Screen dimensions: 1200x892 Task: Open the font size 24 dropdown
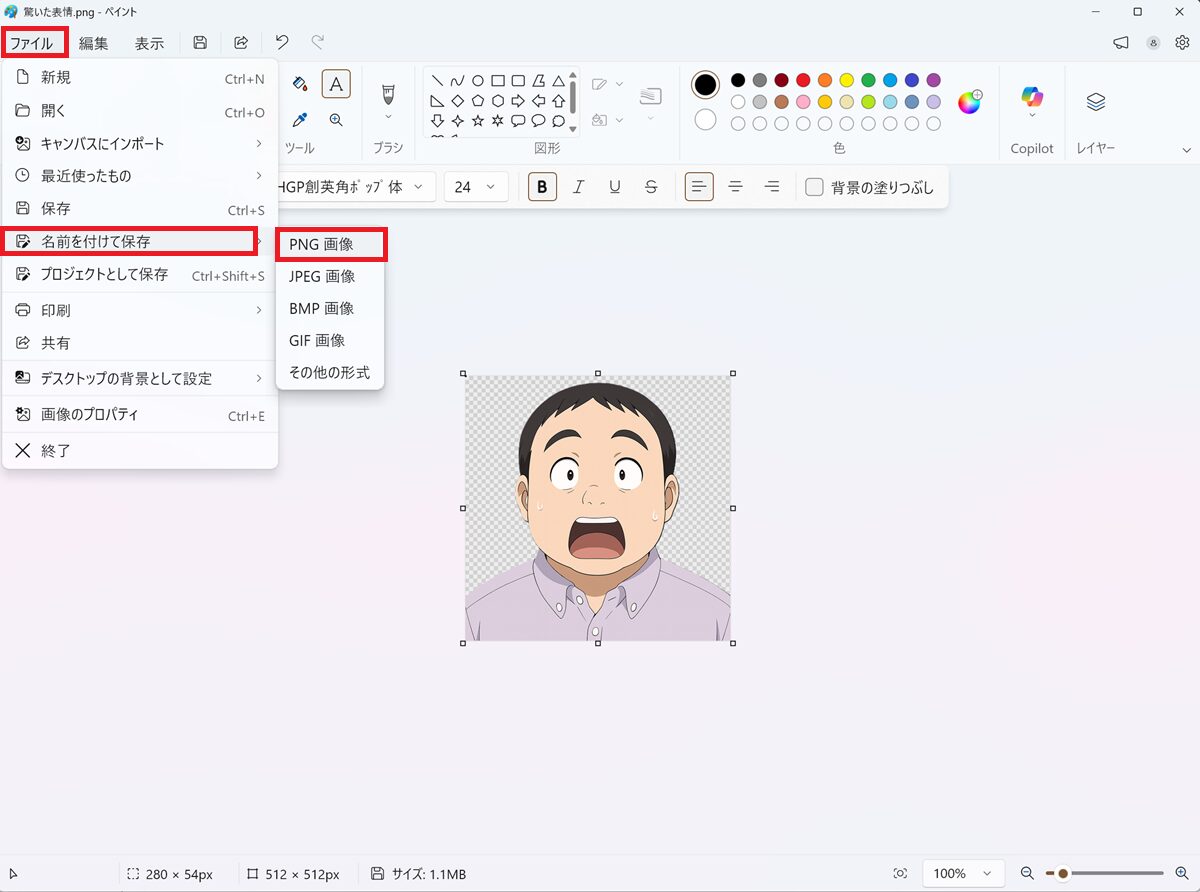coord(475,187)
